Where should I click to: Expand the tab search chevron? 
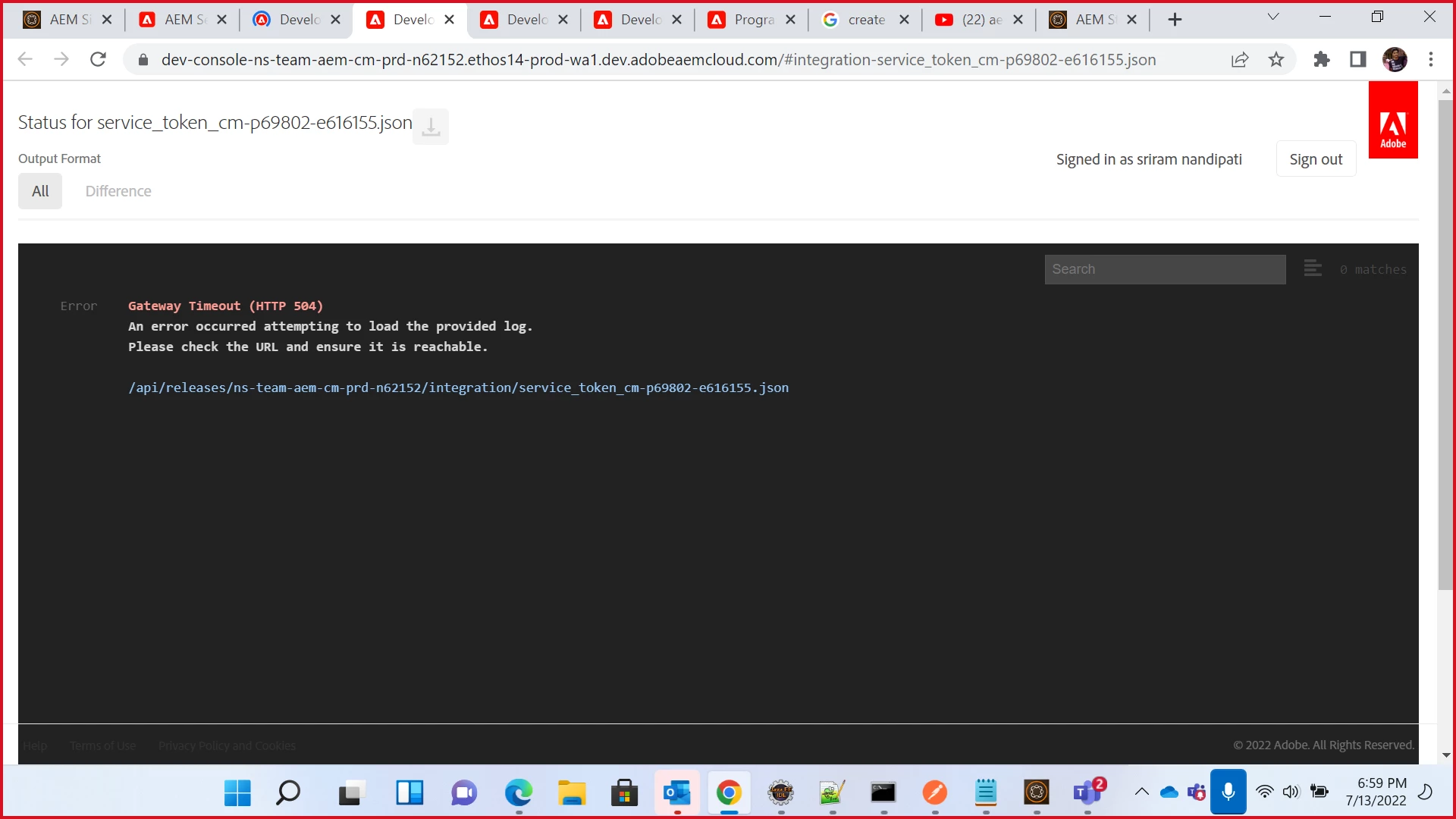[x=1273, y=17]
